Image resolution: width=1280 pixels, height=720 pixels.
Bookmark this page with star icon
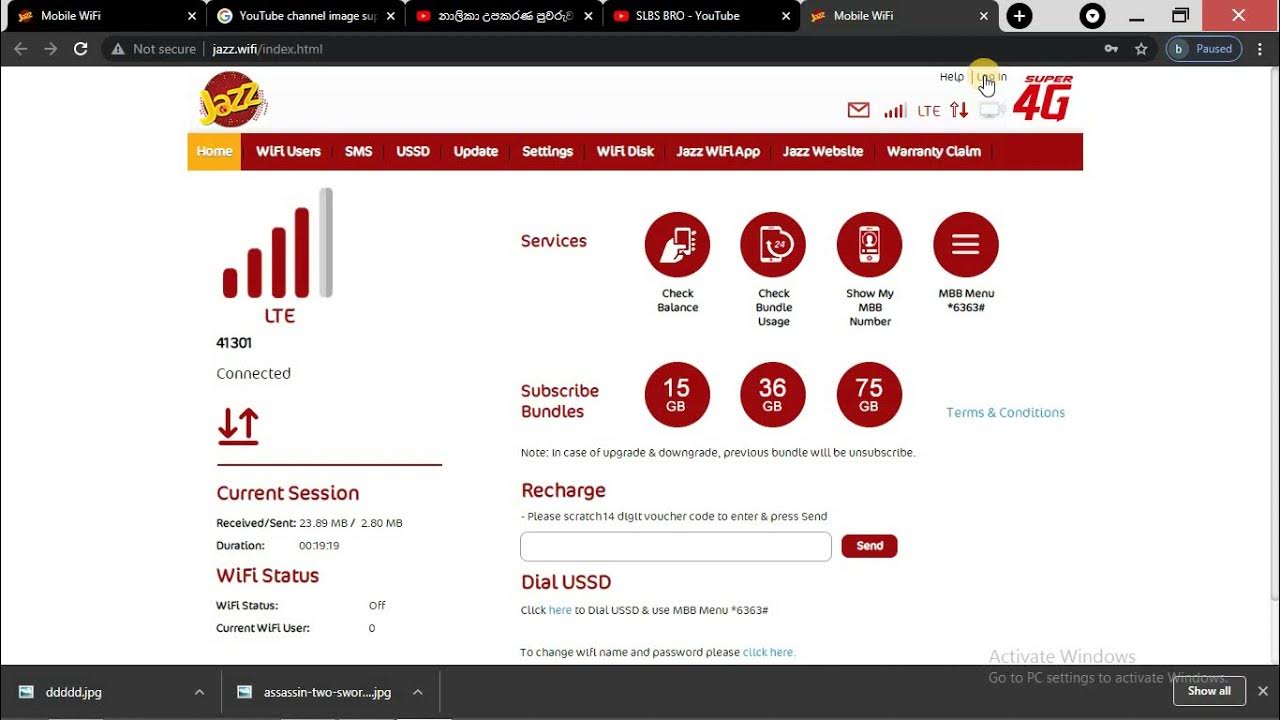[1141, 48]
